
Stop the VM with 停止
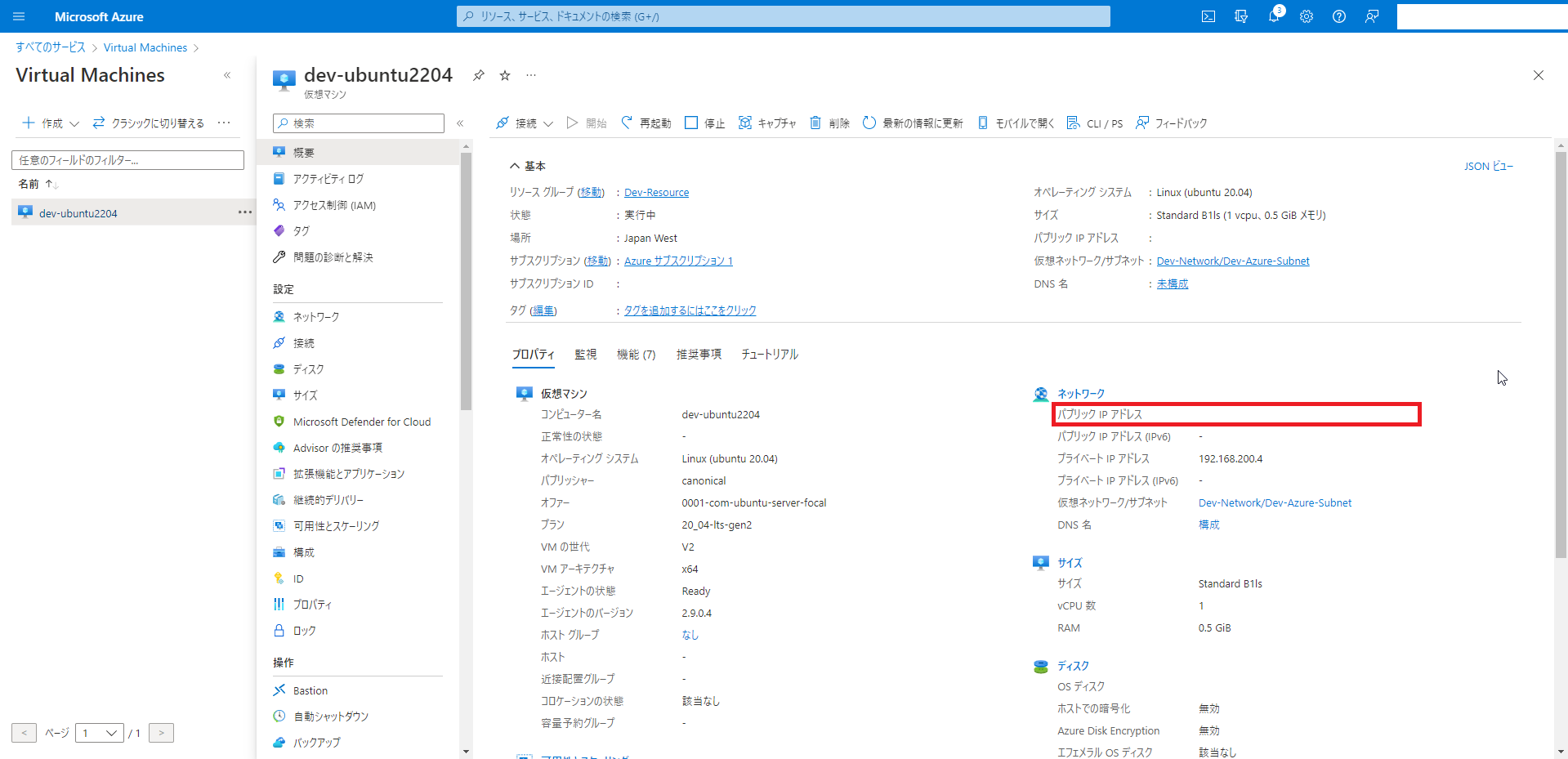(x=704, y=123)
